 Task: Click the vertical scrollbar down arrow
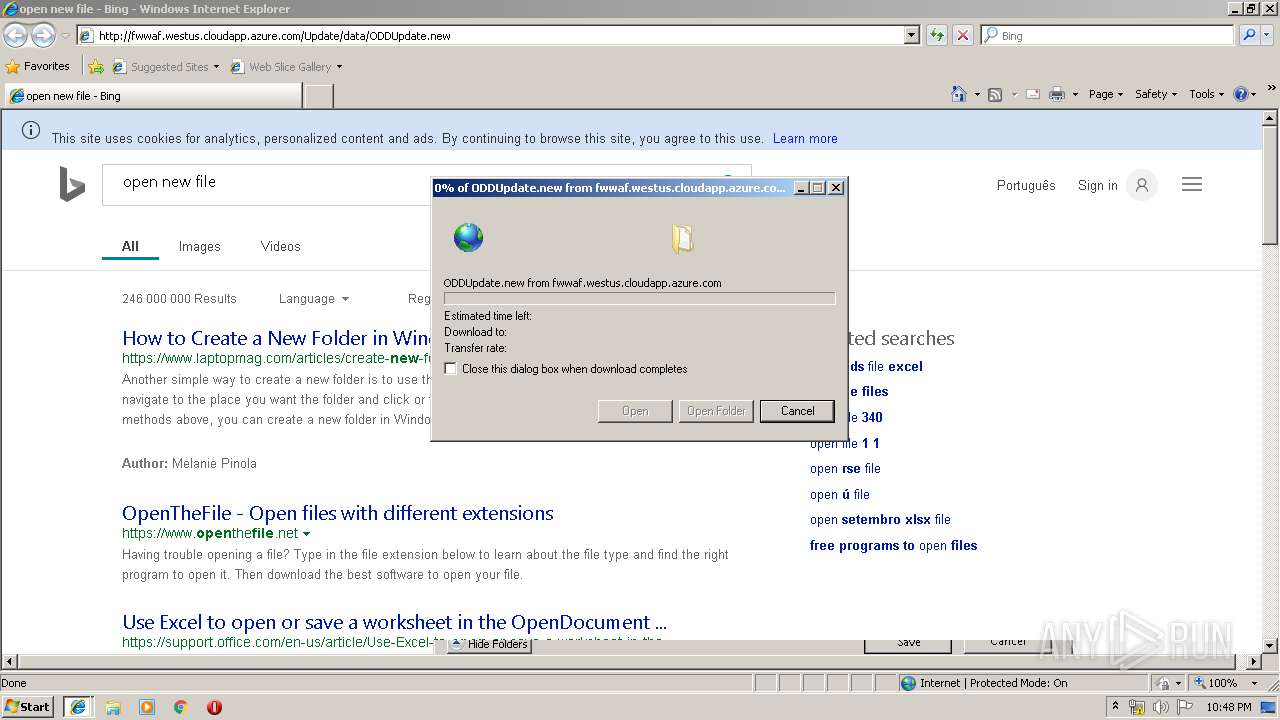pos(1270,646)
